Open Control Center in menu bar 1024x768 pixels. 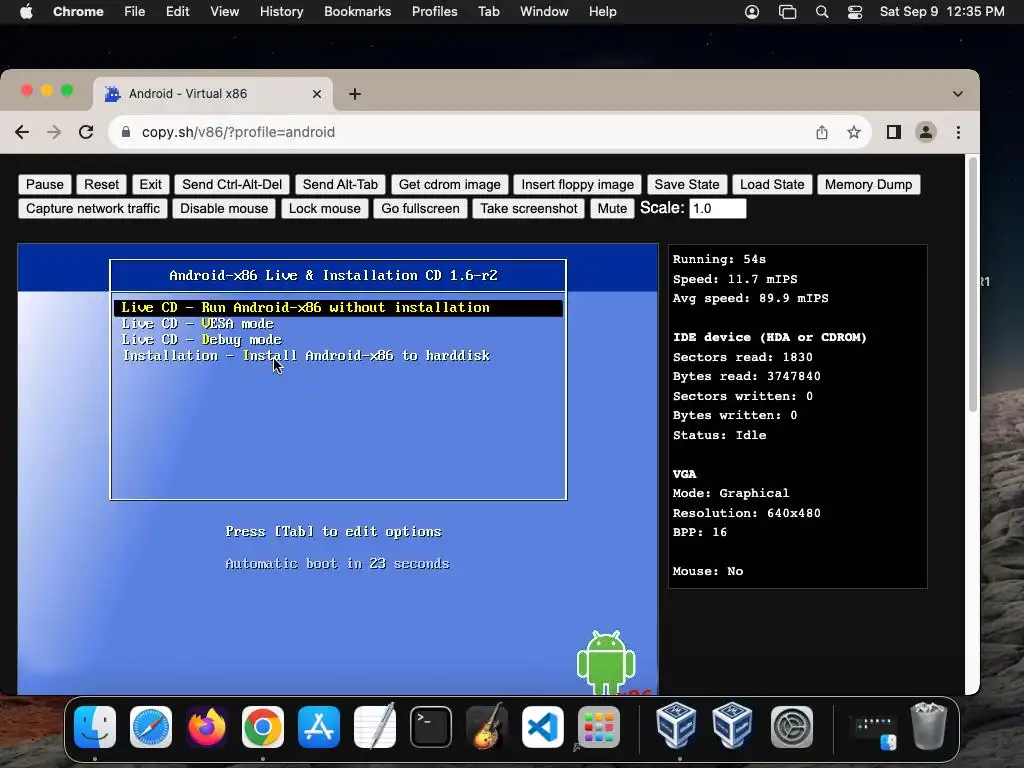tap(855, 12)
